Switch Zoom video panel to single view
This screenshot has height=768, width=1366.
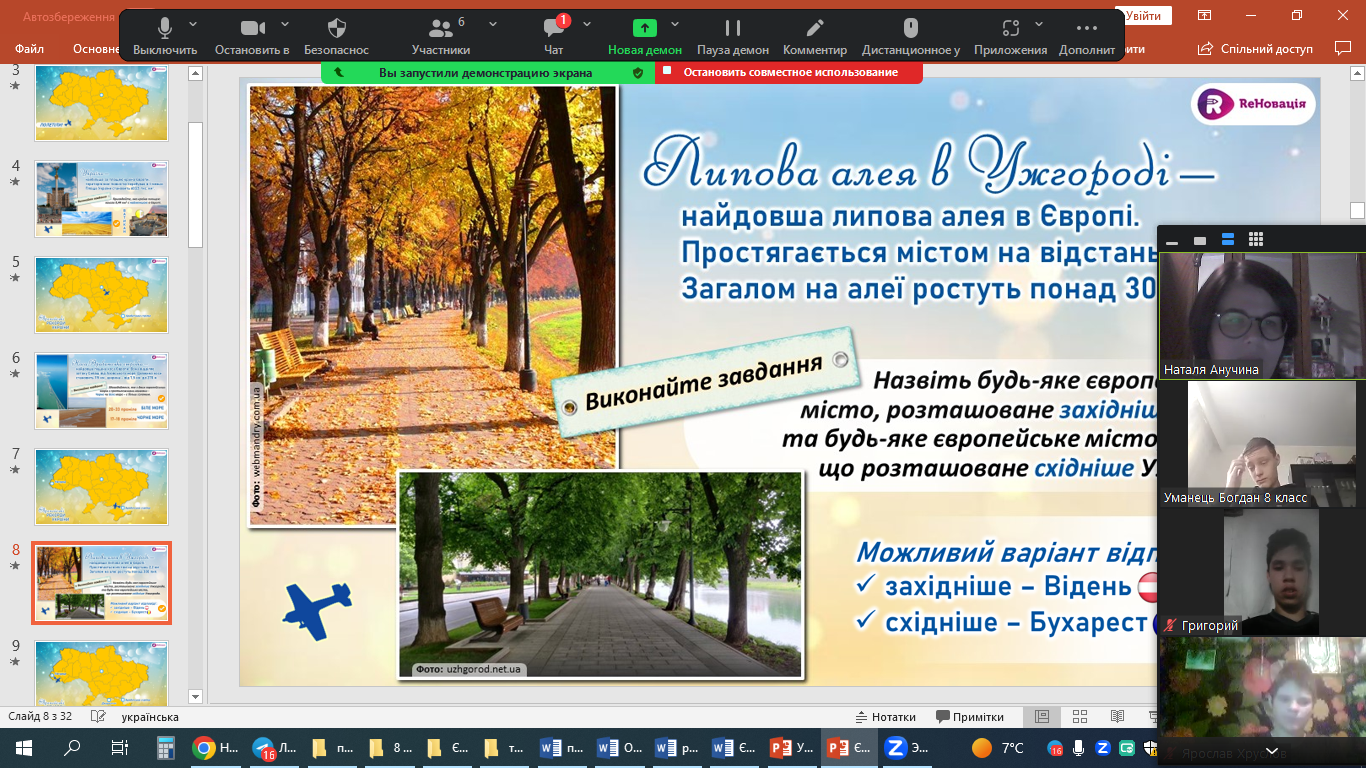click(1200, 240)
